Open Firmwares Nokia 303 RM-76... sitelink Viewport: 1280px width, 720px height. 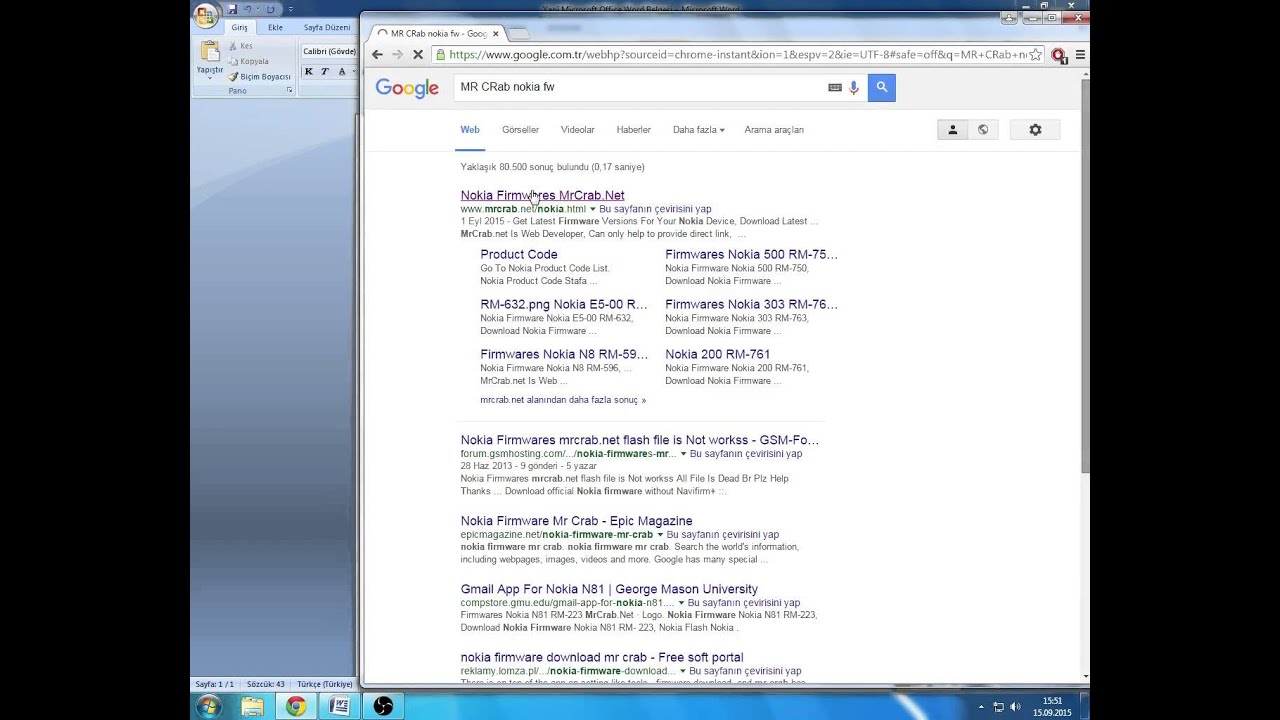coord(751,304)
